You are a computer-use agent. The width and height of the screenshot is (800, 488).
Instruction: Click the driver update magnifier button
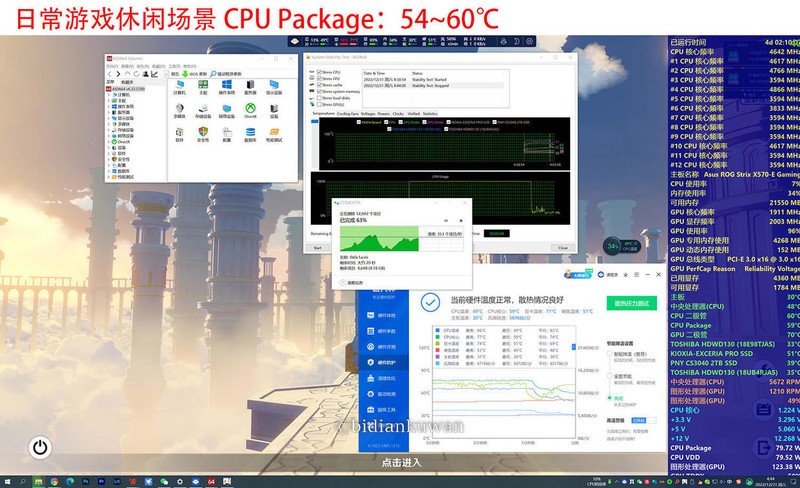(x=226, y=74)
